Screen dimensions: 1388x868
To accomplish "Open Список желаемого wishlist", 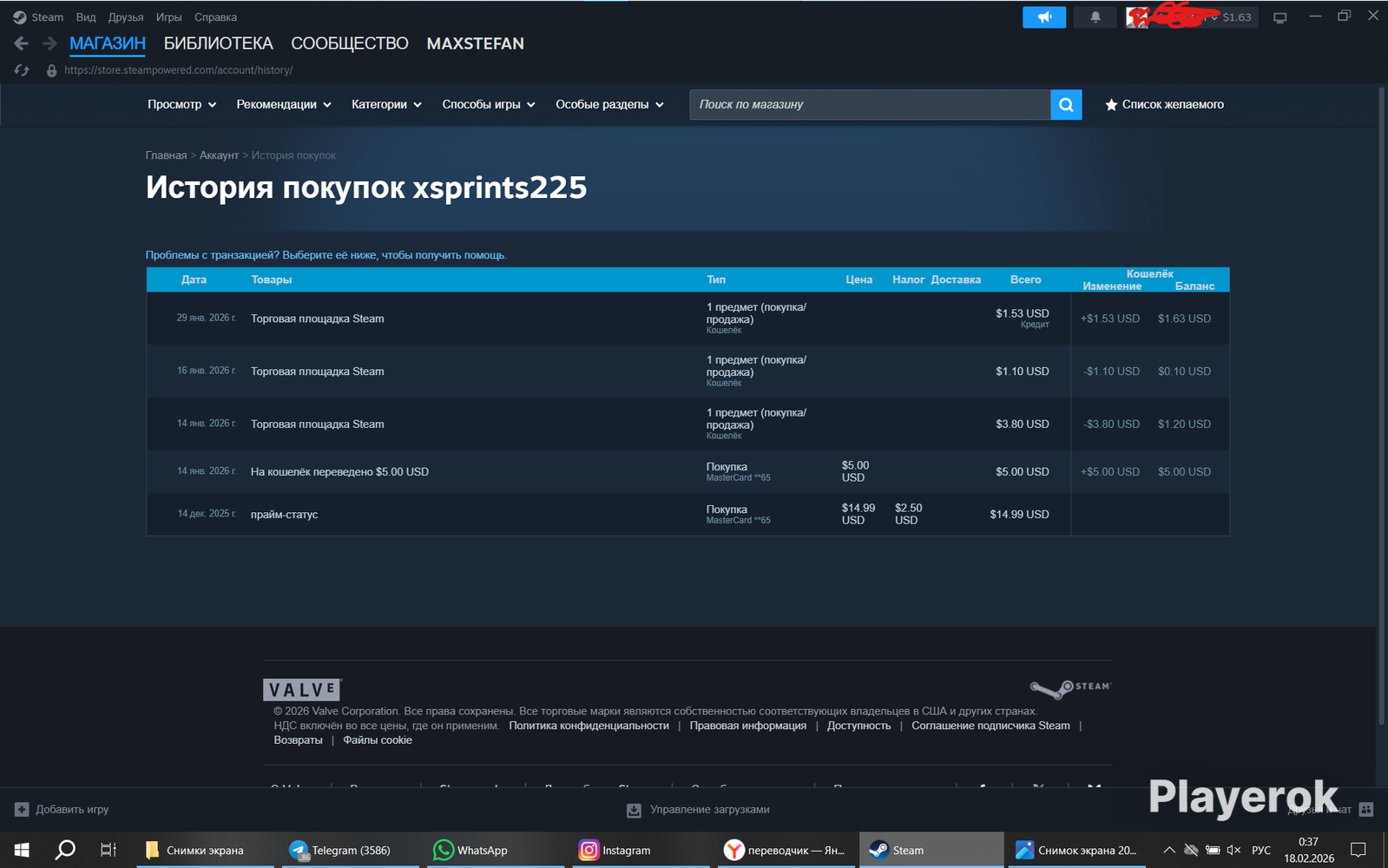I will pos(1164,105).
